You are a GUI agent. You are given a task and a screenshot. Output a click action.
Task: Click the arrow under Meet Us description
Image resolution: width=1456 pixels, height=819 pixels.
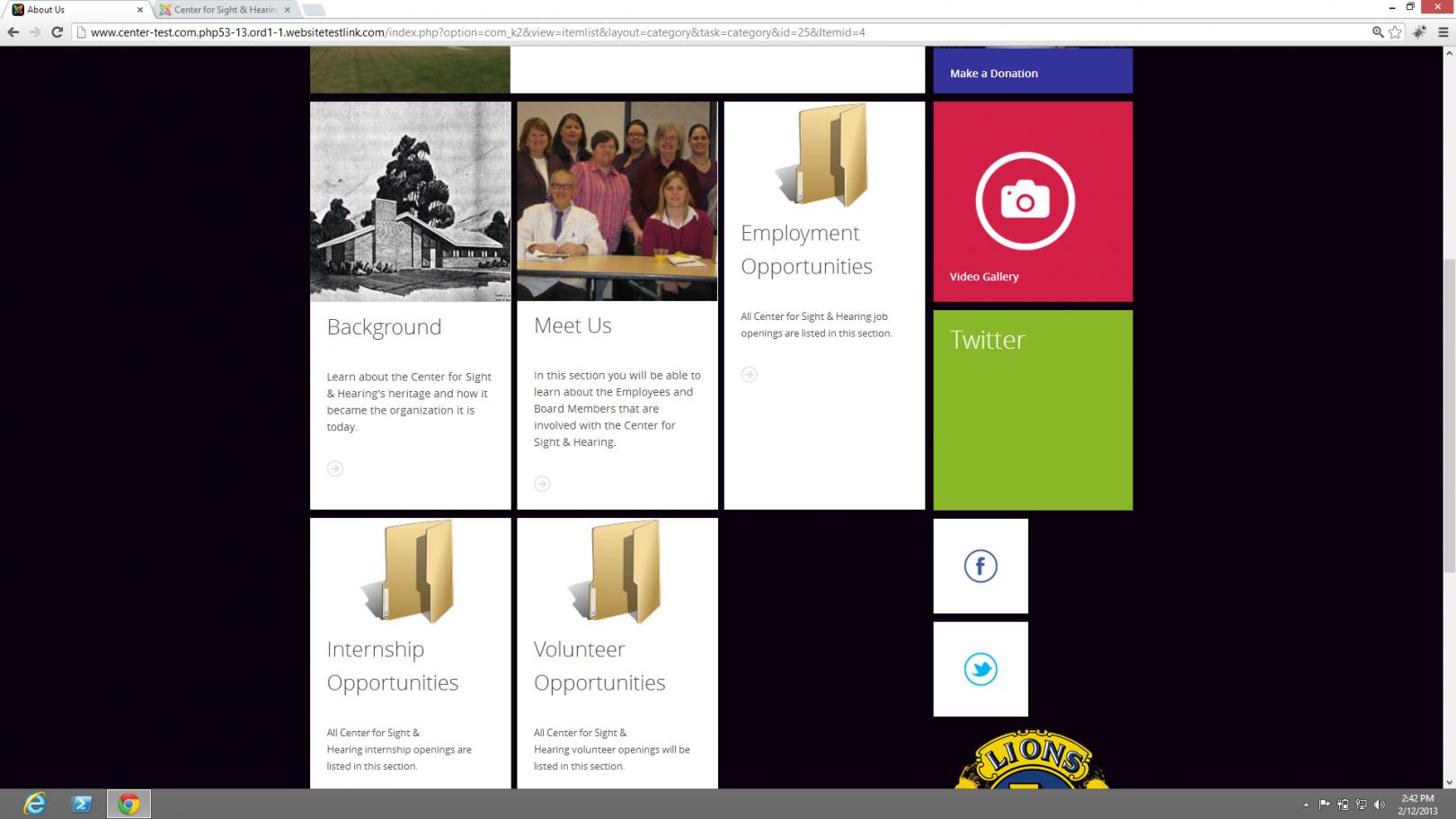tap(542, 484)
